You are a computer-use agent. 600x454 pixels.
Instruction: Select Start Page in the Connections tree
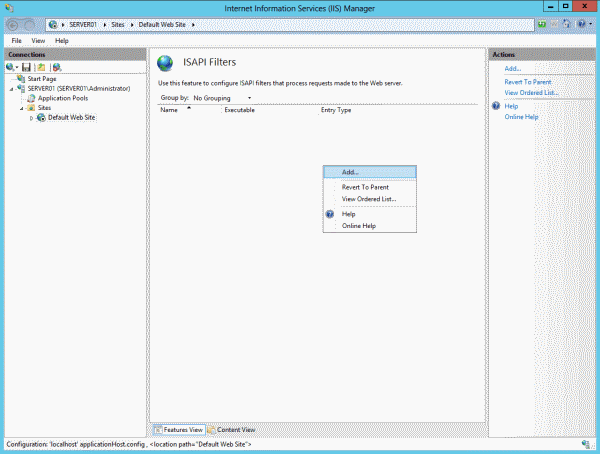[x=42, y=79]
